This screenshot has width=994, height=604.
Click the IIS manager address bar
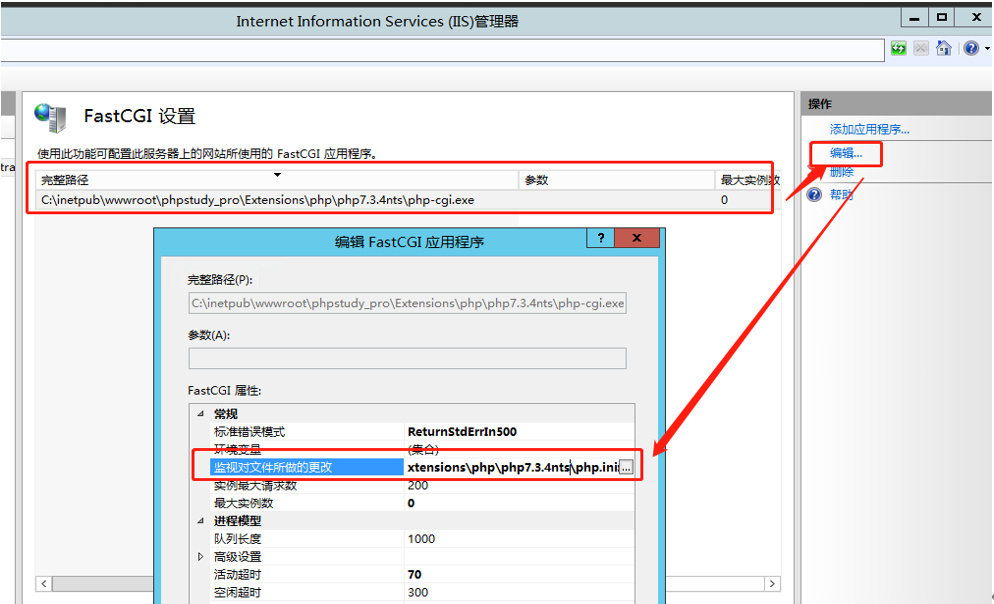(442, 49)
